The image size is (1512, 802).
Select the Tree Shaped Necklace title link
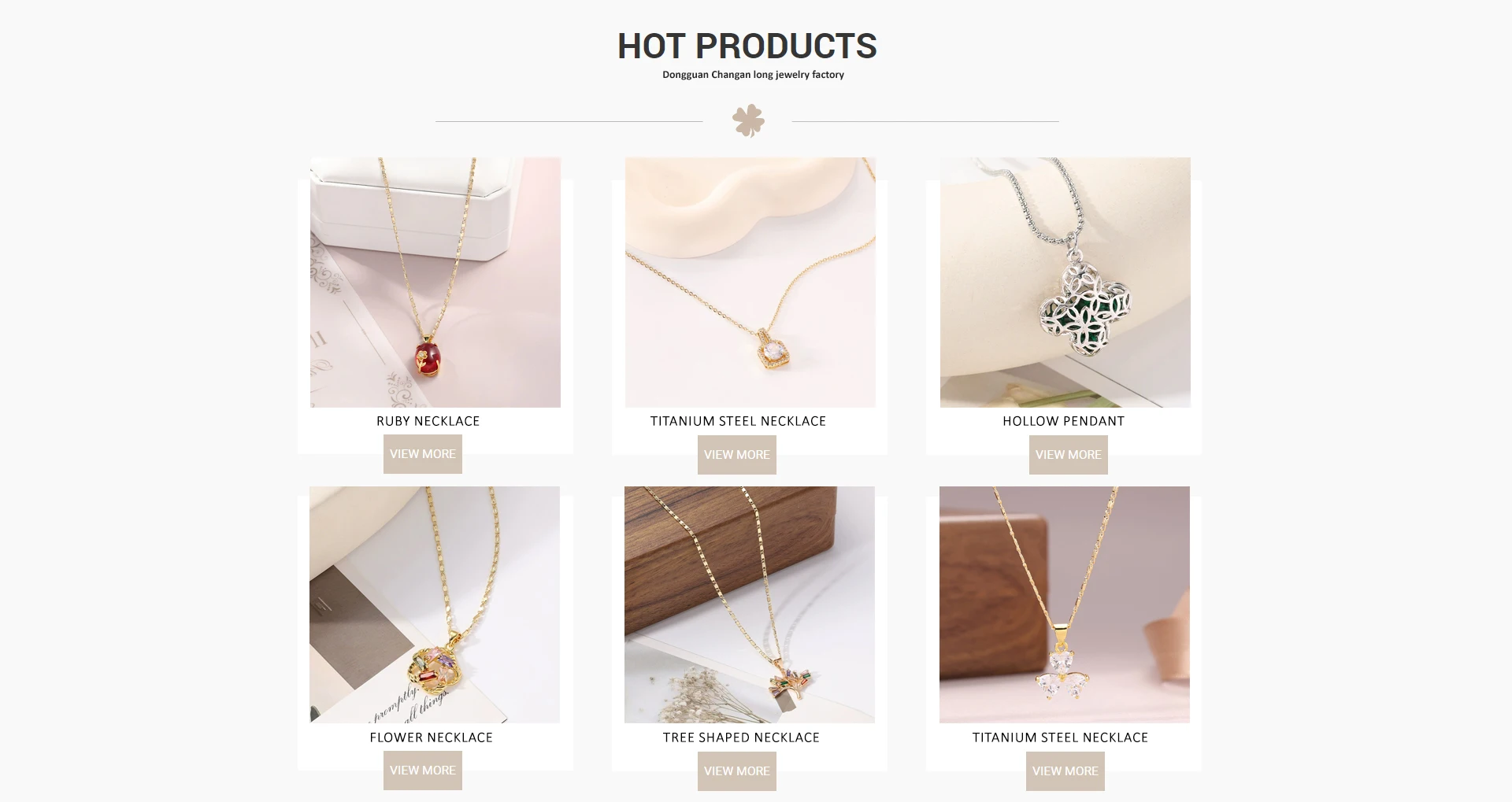point(741,737)
